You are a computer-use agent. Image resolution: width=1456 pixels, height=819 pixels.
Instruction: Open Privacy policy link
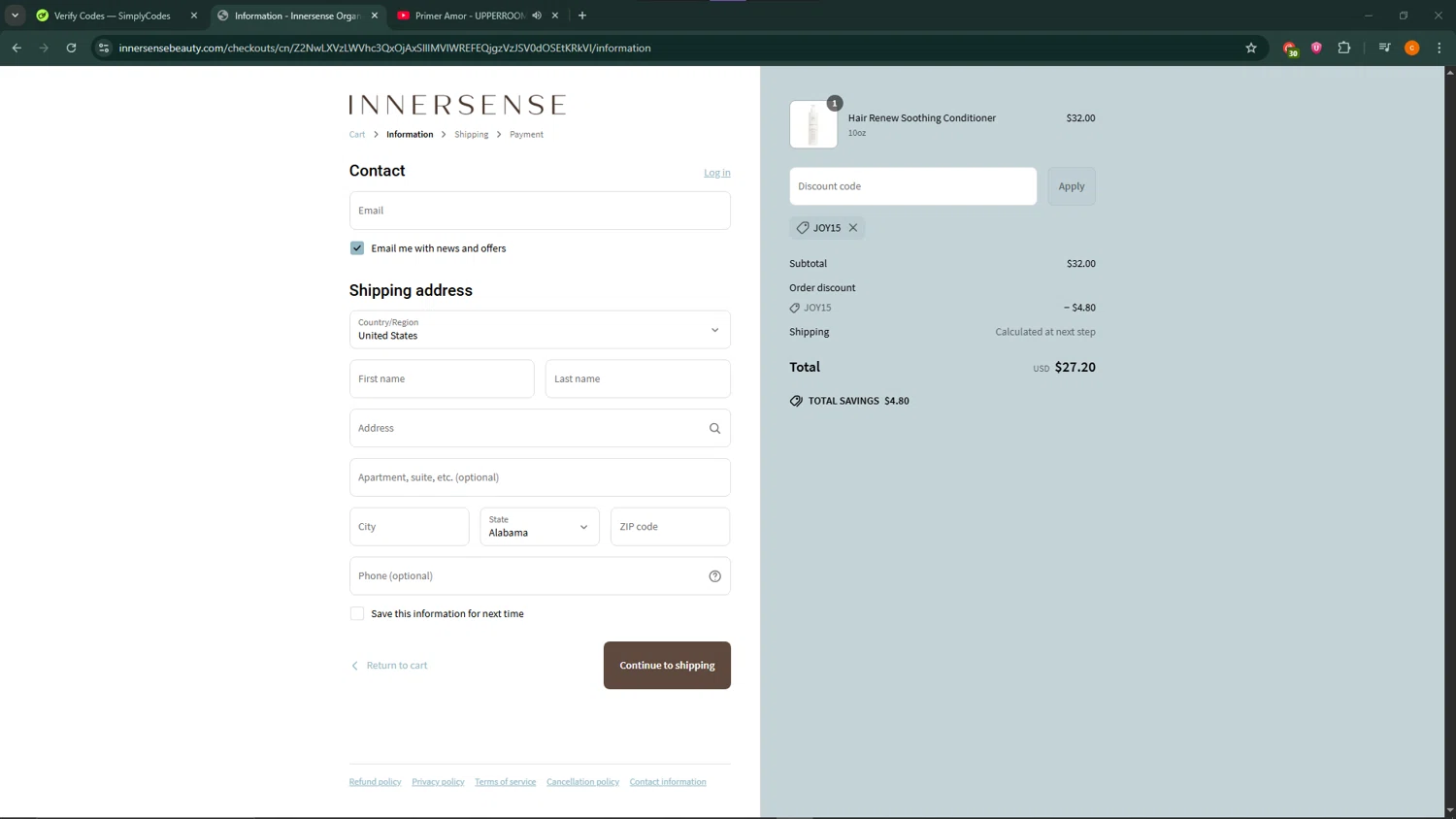tap(438, 782)
